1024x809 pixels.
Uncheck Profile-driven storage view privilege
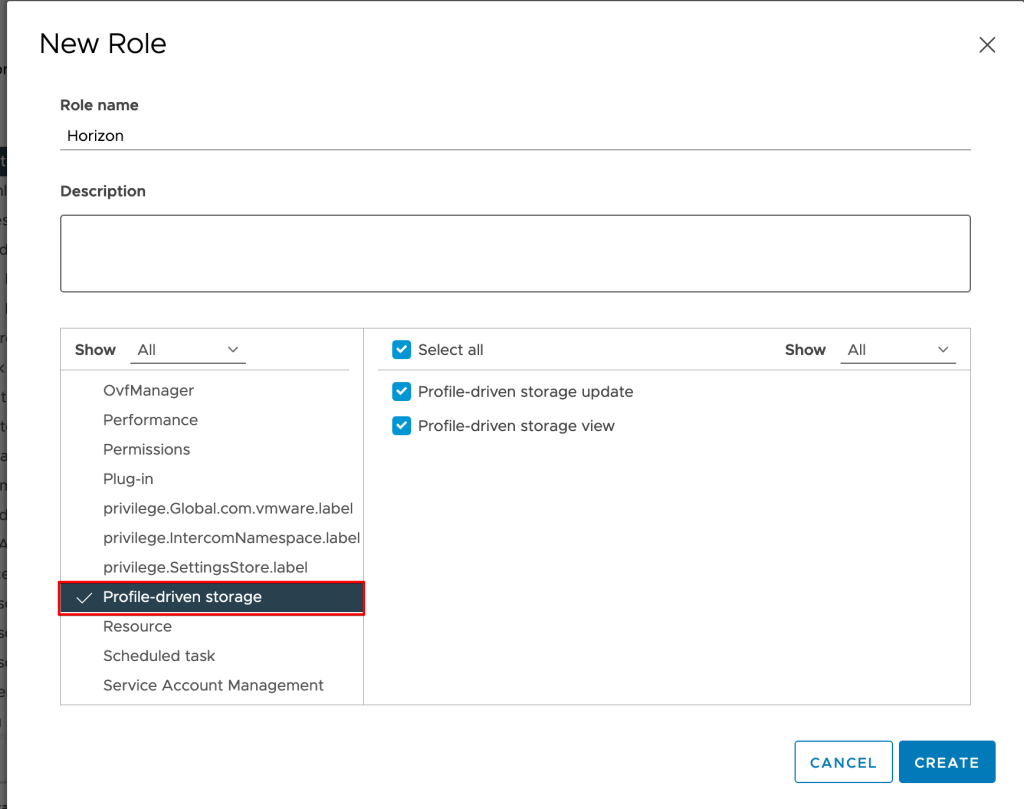tap(402, 426)
